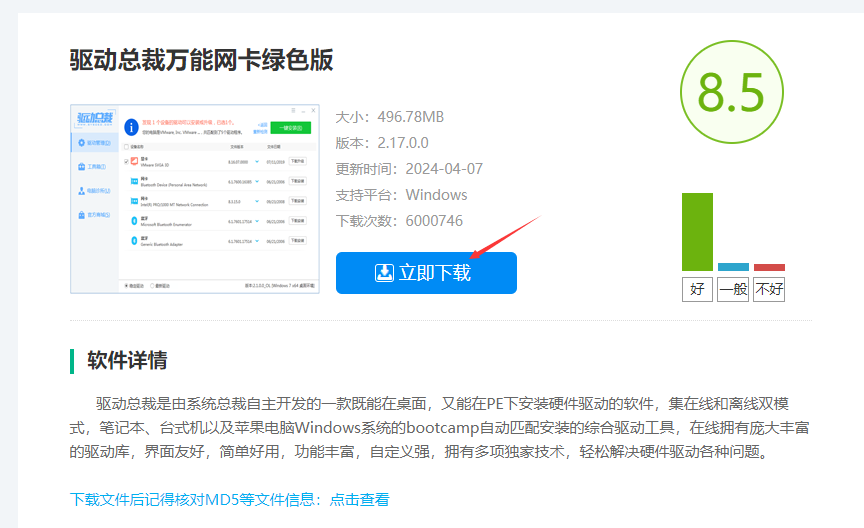Image resolution: width=864 pixels, height=528 pixels.
Task: Click the Microsoft Bluetooth Enumerator Bluetooth icon
Action: click(x=134, y=221)
